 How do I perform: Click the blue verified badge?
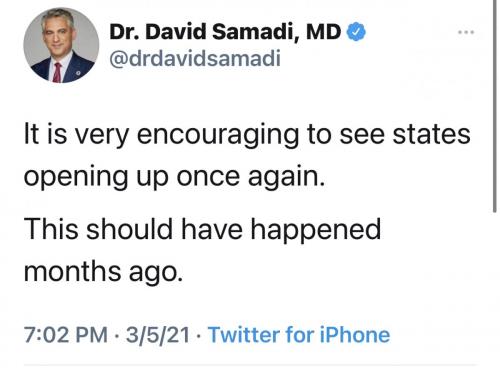[x=356, y=32]
